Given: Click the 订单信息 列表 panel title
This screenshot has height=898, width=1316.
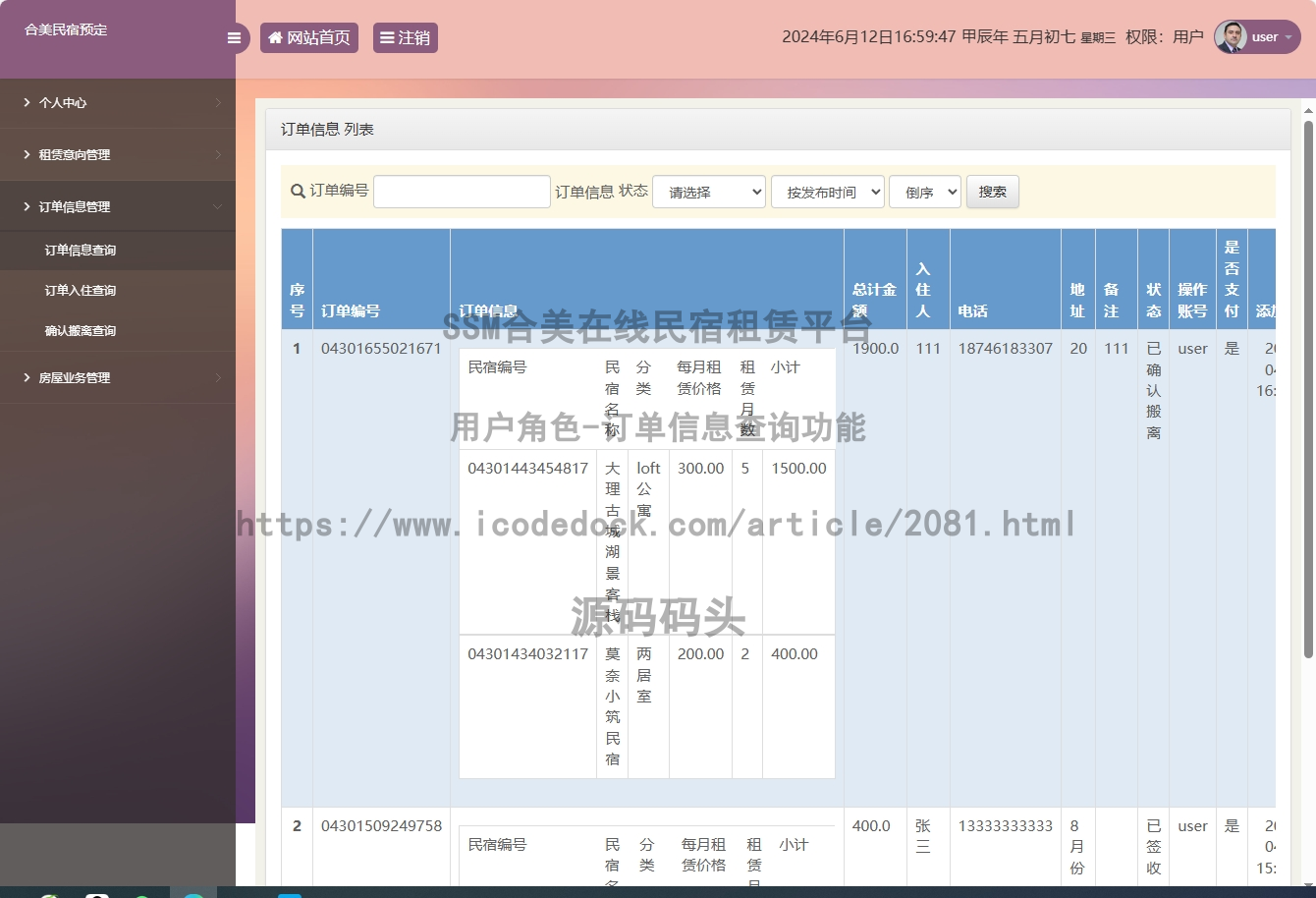Looking at the screenshot, I should (327, 129).
